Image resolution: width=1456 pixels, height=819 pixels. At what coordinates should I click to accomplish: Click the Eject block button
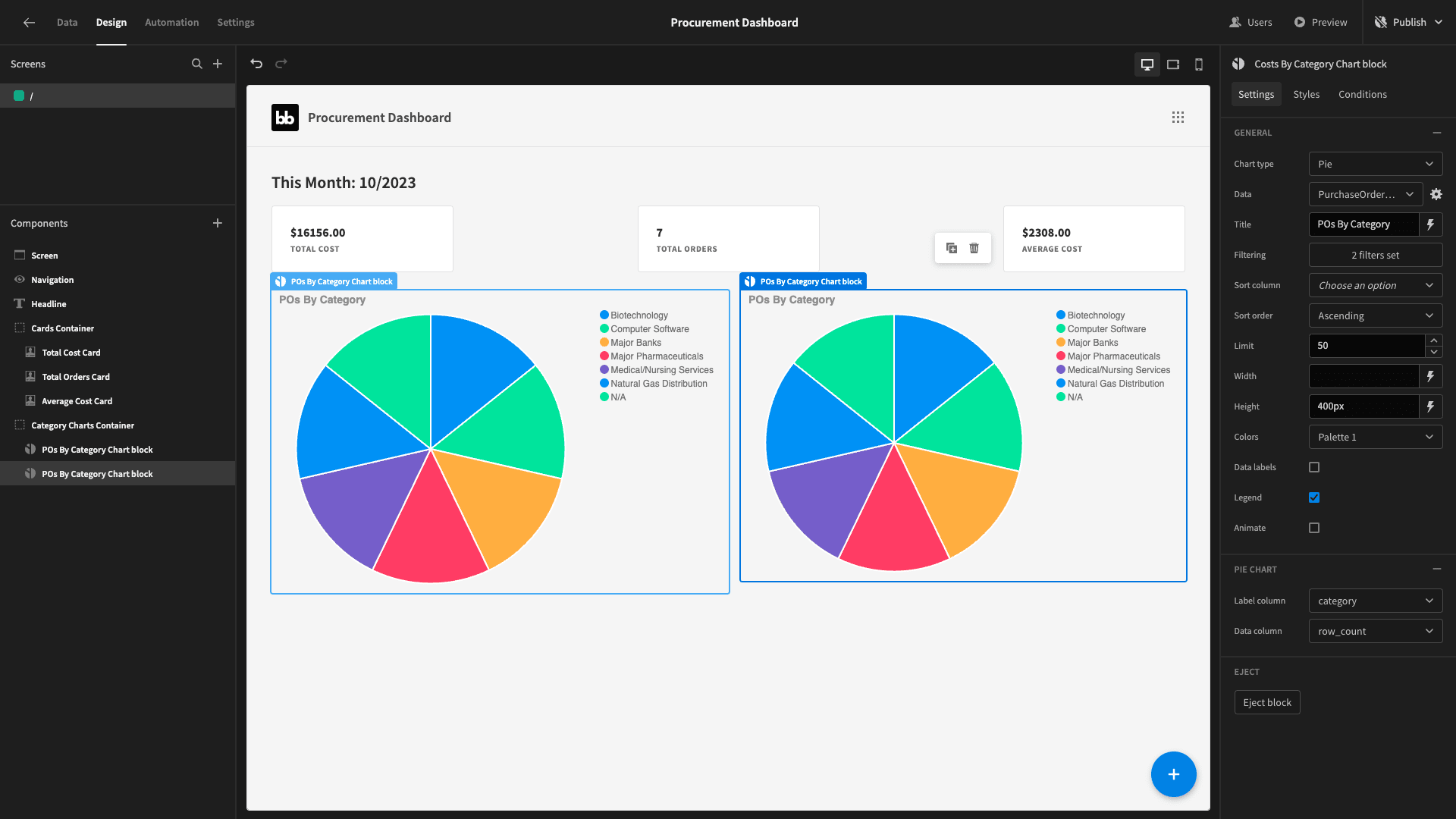1267,702
